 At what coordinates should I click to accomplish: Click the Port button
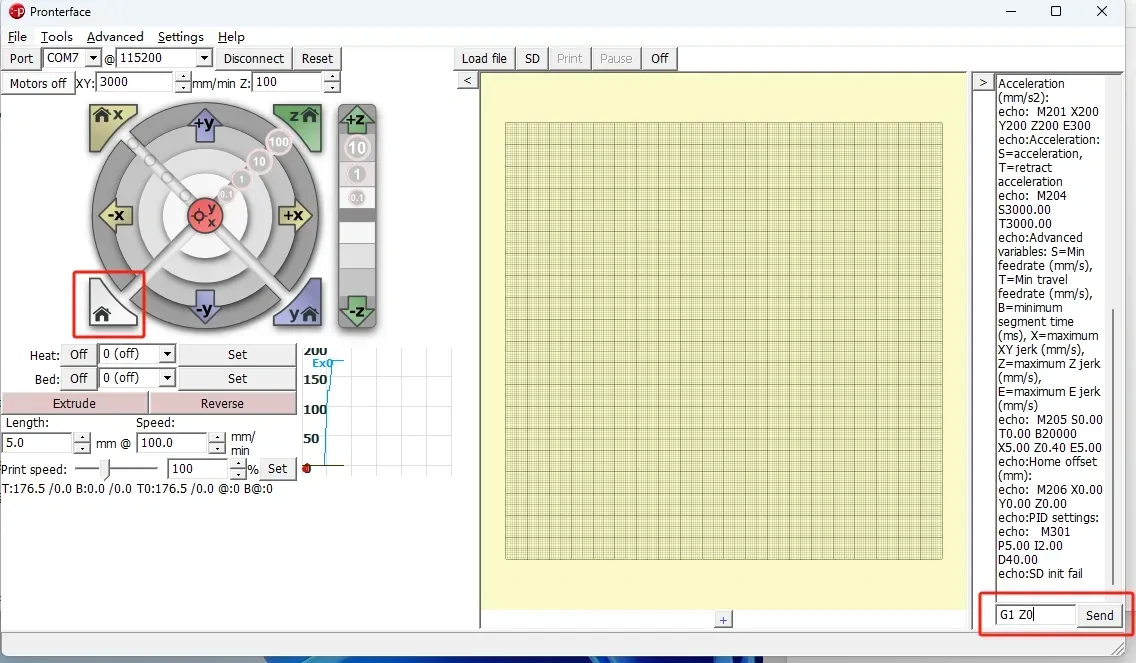[x=21, y=59]
